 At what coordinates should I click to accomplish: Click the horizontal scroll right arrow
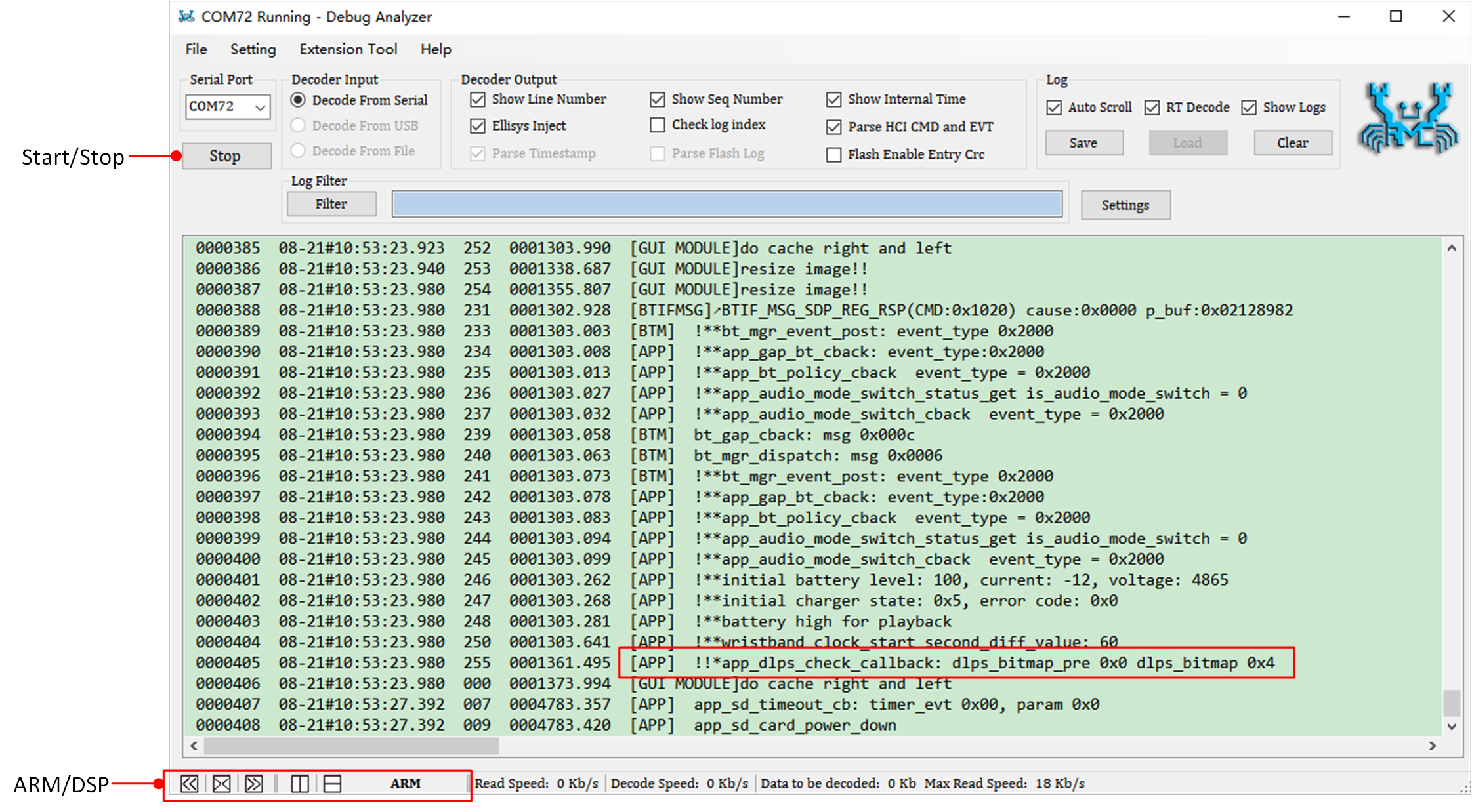pyautogui.click(x=1432, y=746)
